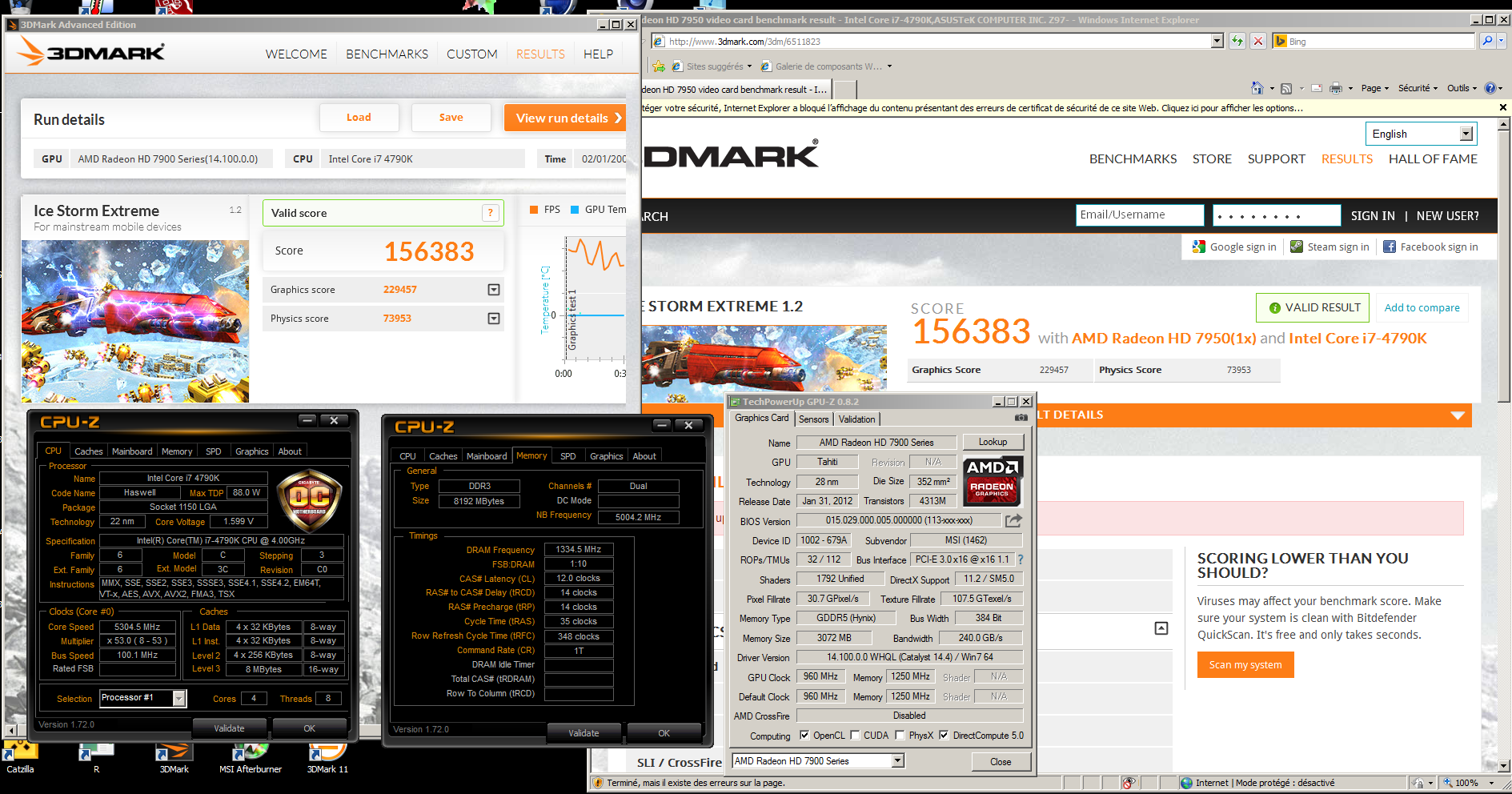Switch to the Validation tab in GPU-Z

[856, 419]
